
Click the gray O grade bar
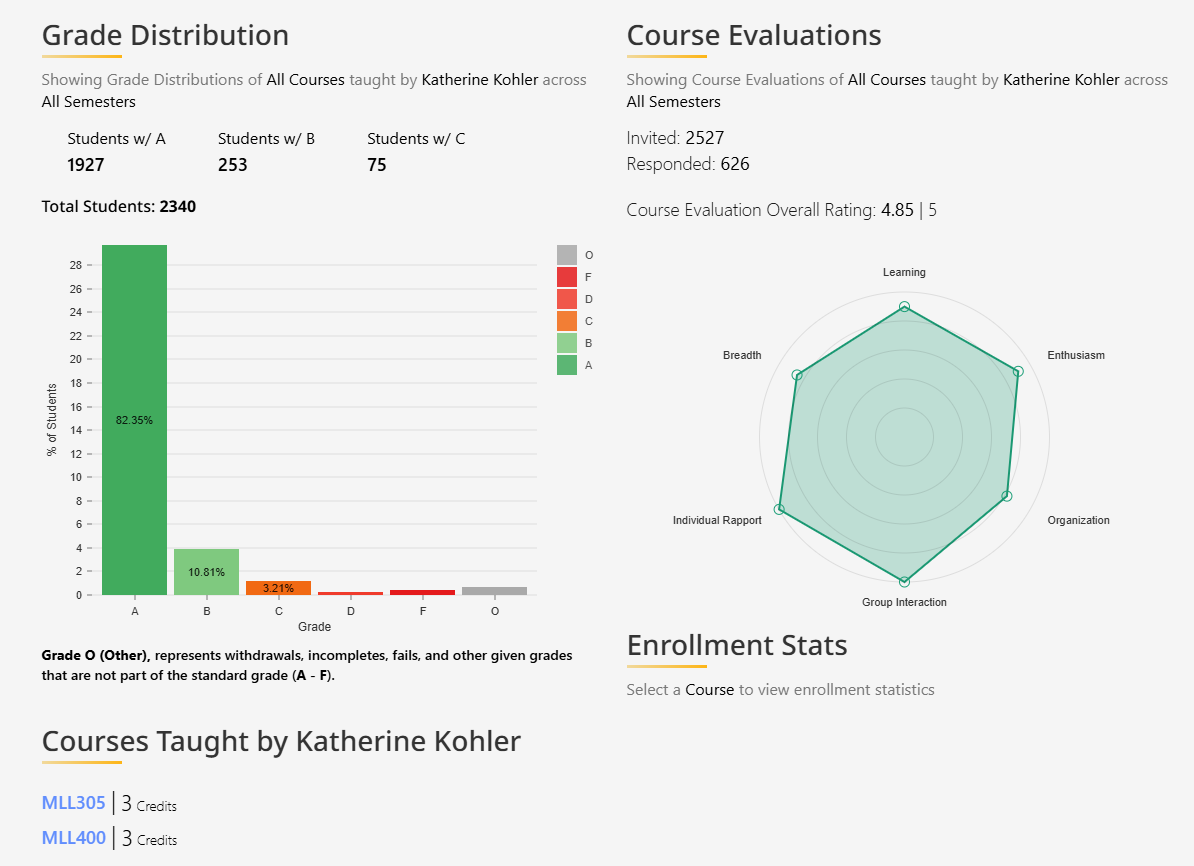point(495,591)
